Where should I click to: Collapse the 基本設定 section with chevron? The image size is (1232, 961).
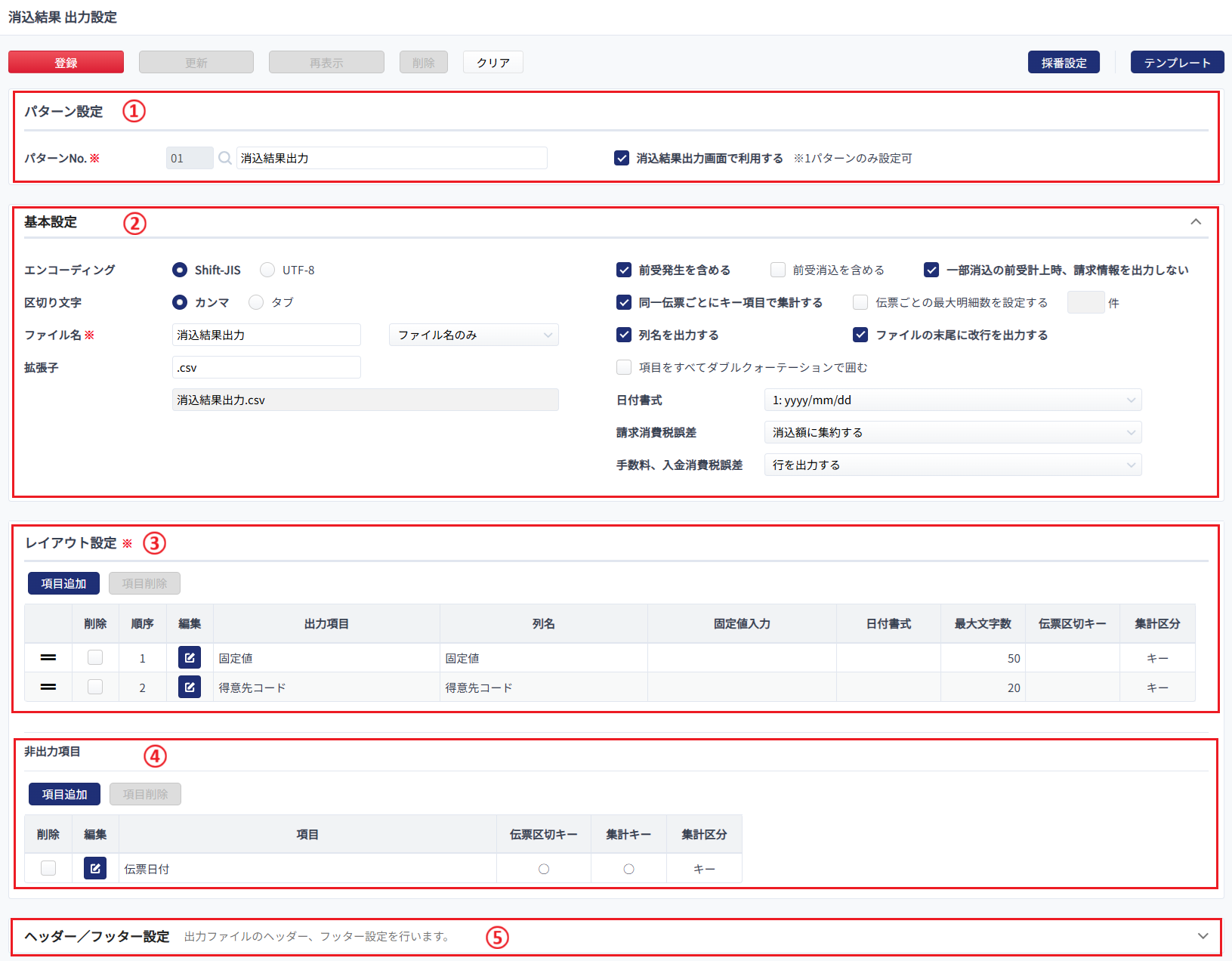coord(1196,222)
